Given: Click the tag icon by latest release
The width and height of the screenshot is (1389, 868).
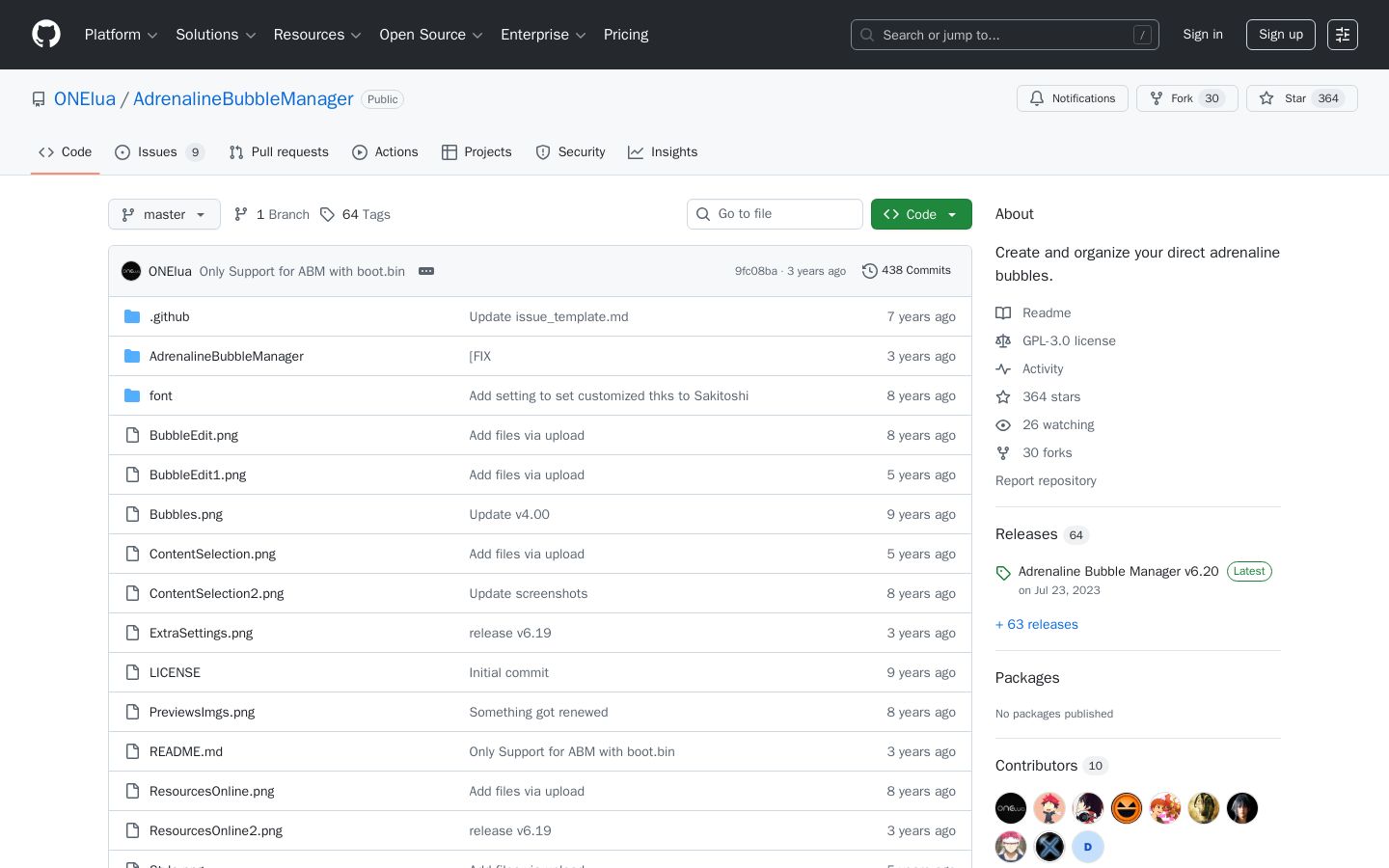Looking at the screenshot, I should (1003, 573).
